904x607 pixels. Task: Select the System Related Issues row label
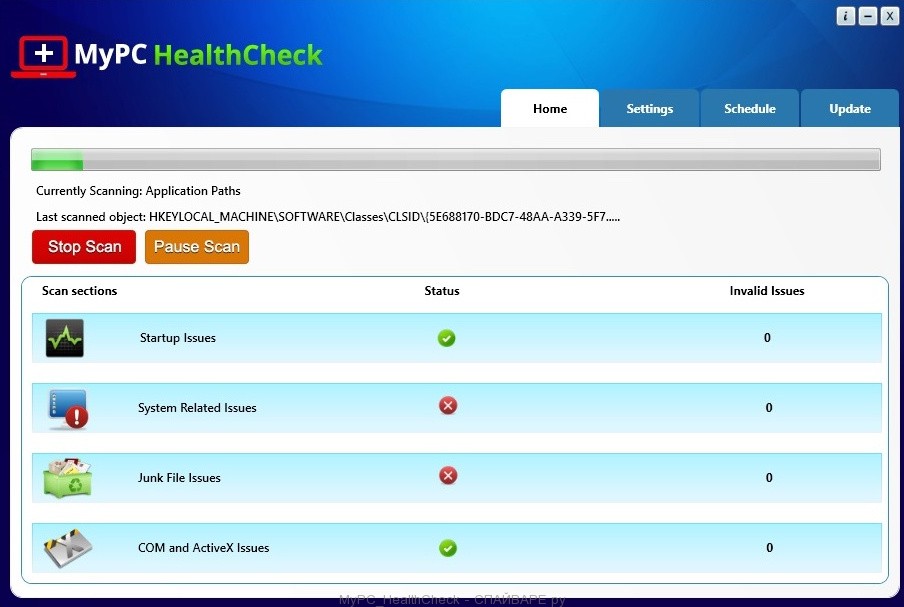tap(197, 408)
